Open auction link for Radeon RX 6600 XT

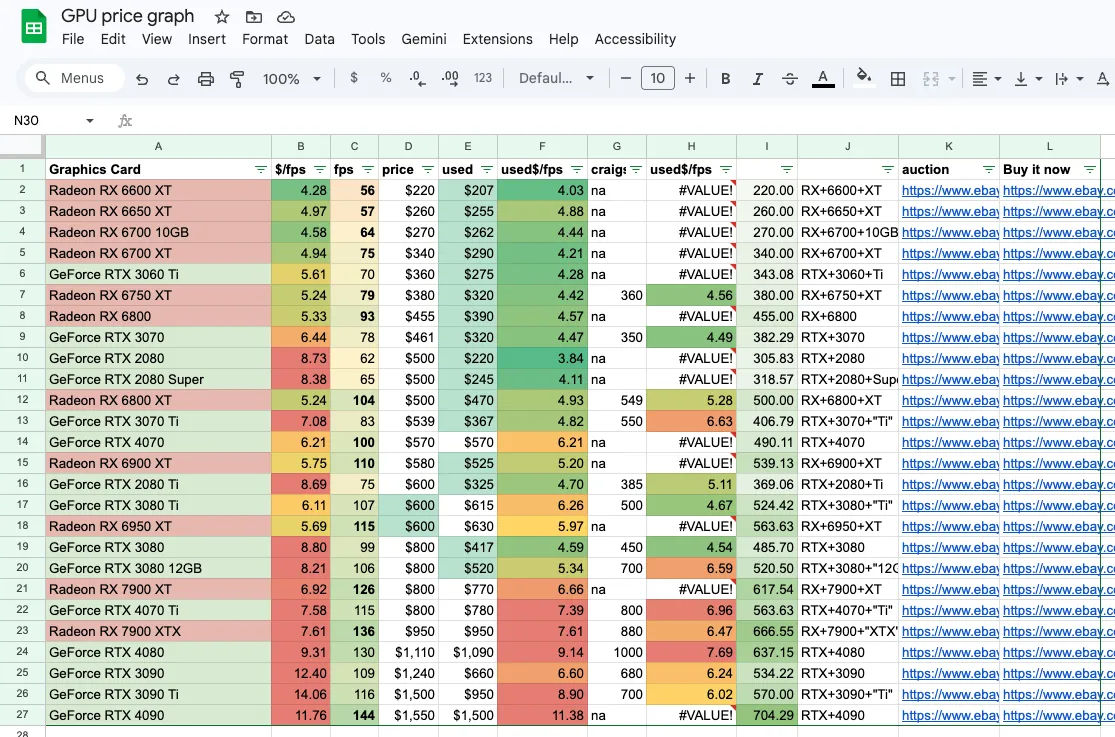tap(949, 191)
